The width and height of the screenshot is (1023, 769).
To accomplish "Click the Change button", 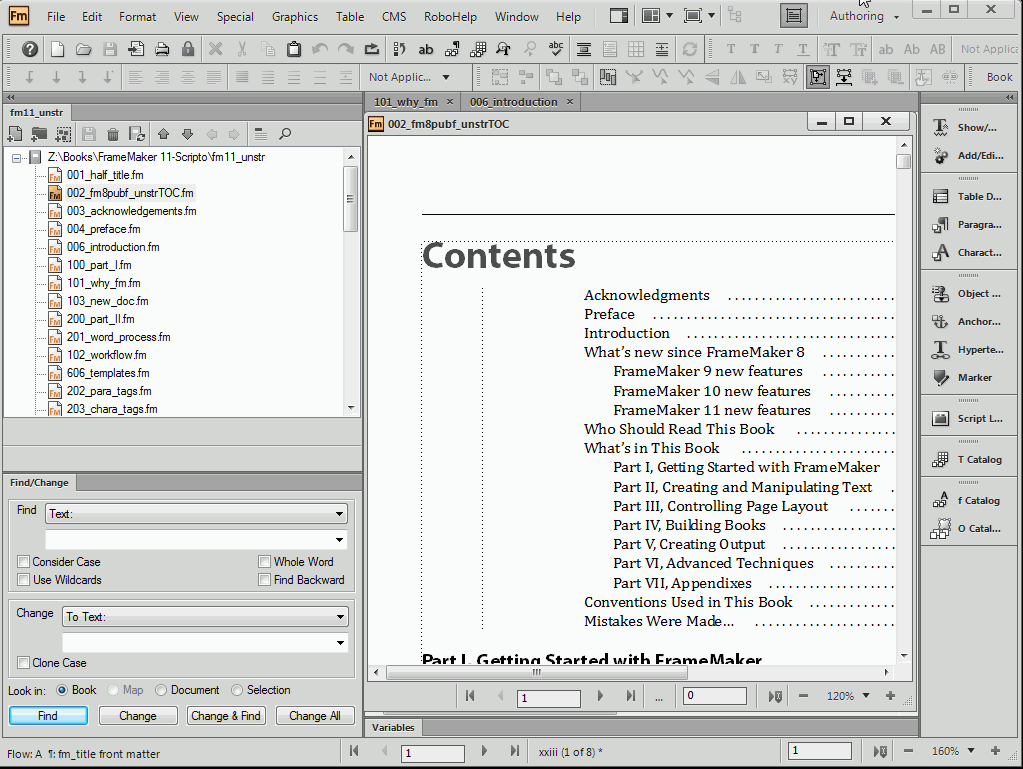I will 138,716.
